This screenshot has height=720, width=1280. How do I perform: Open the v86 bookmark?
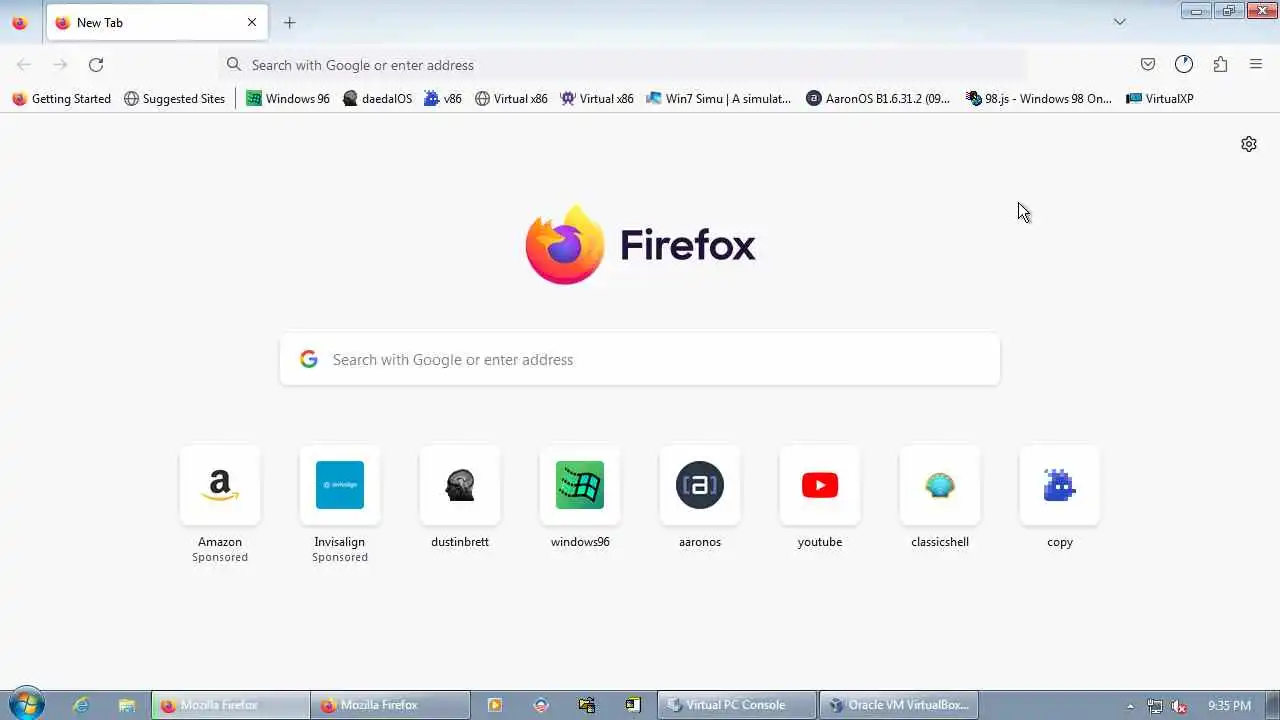[443, 98]
